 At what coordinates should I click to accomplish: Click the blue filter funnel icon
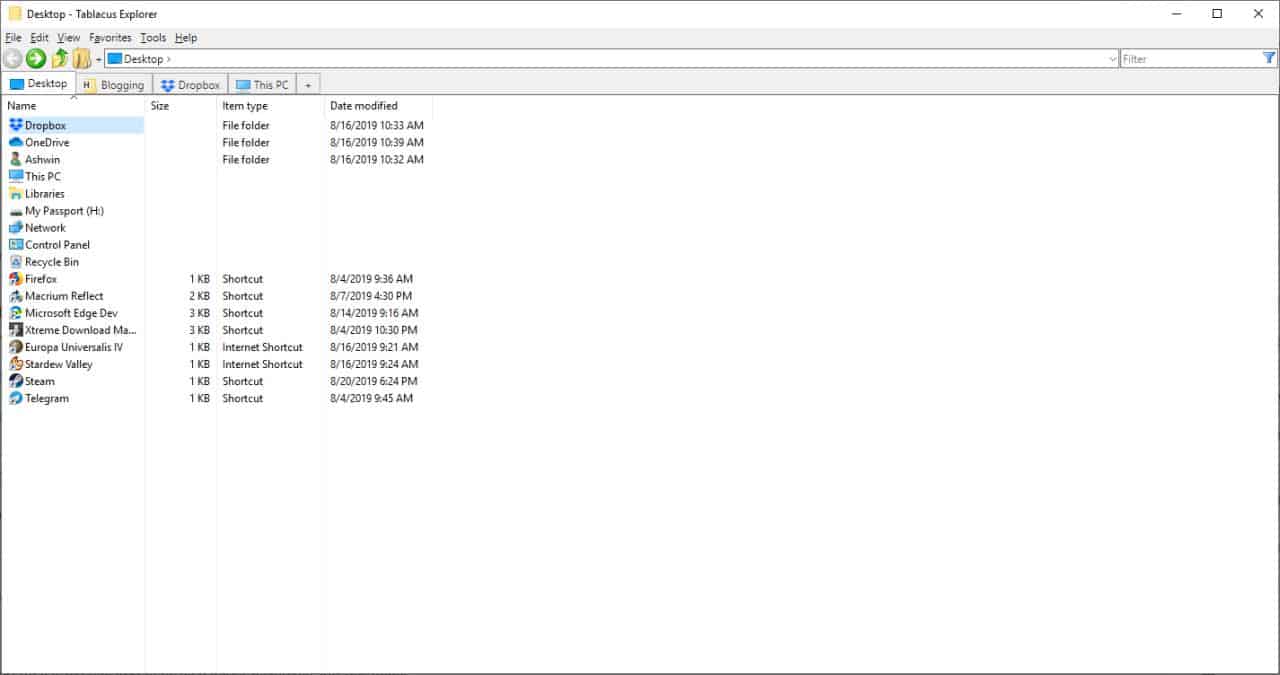click(x=1271, y=58)
